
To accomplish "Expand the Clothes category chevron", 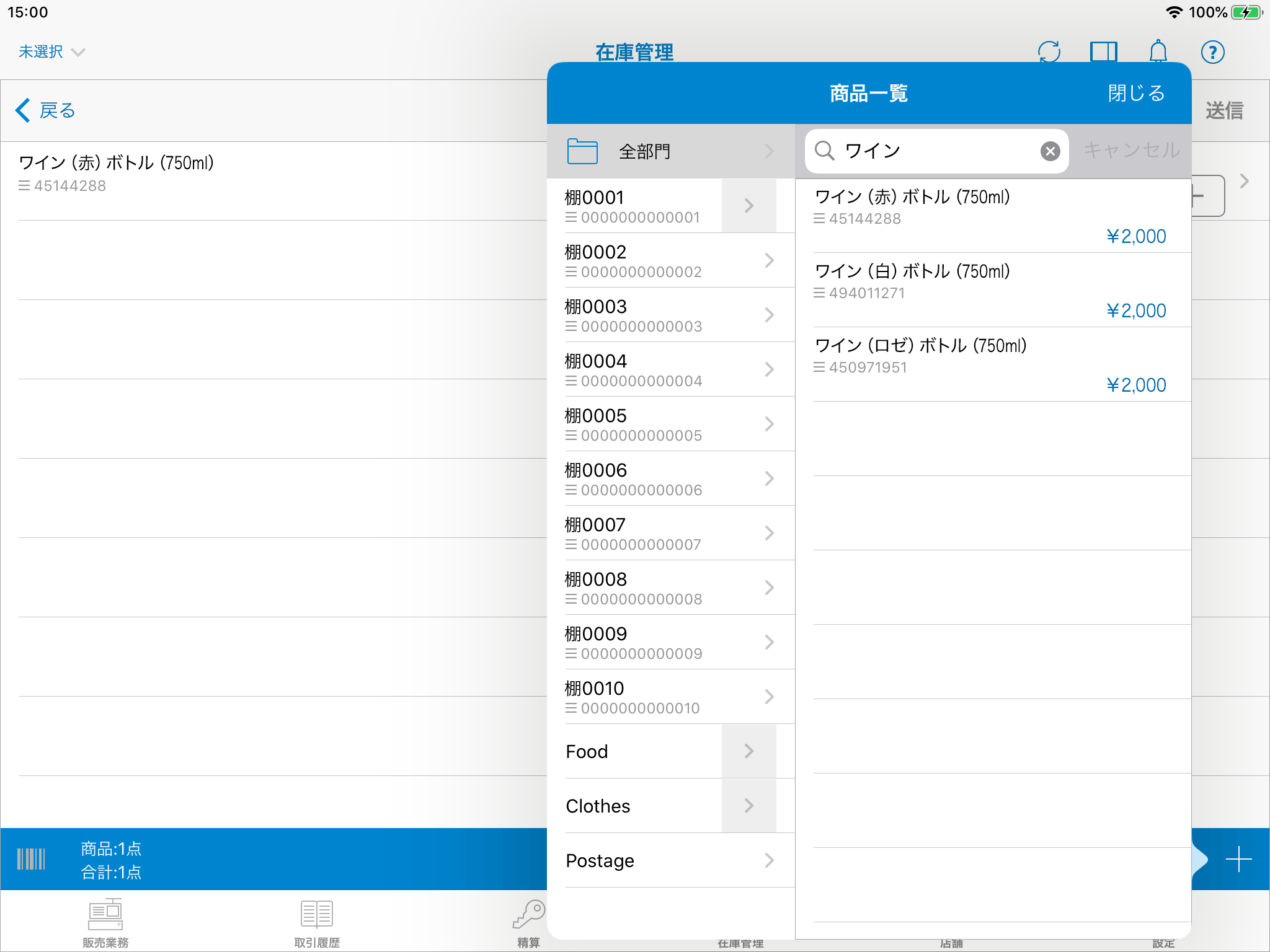I will coord(748,806).
